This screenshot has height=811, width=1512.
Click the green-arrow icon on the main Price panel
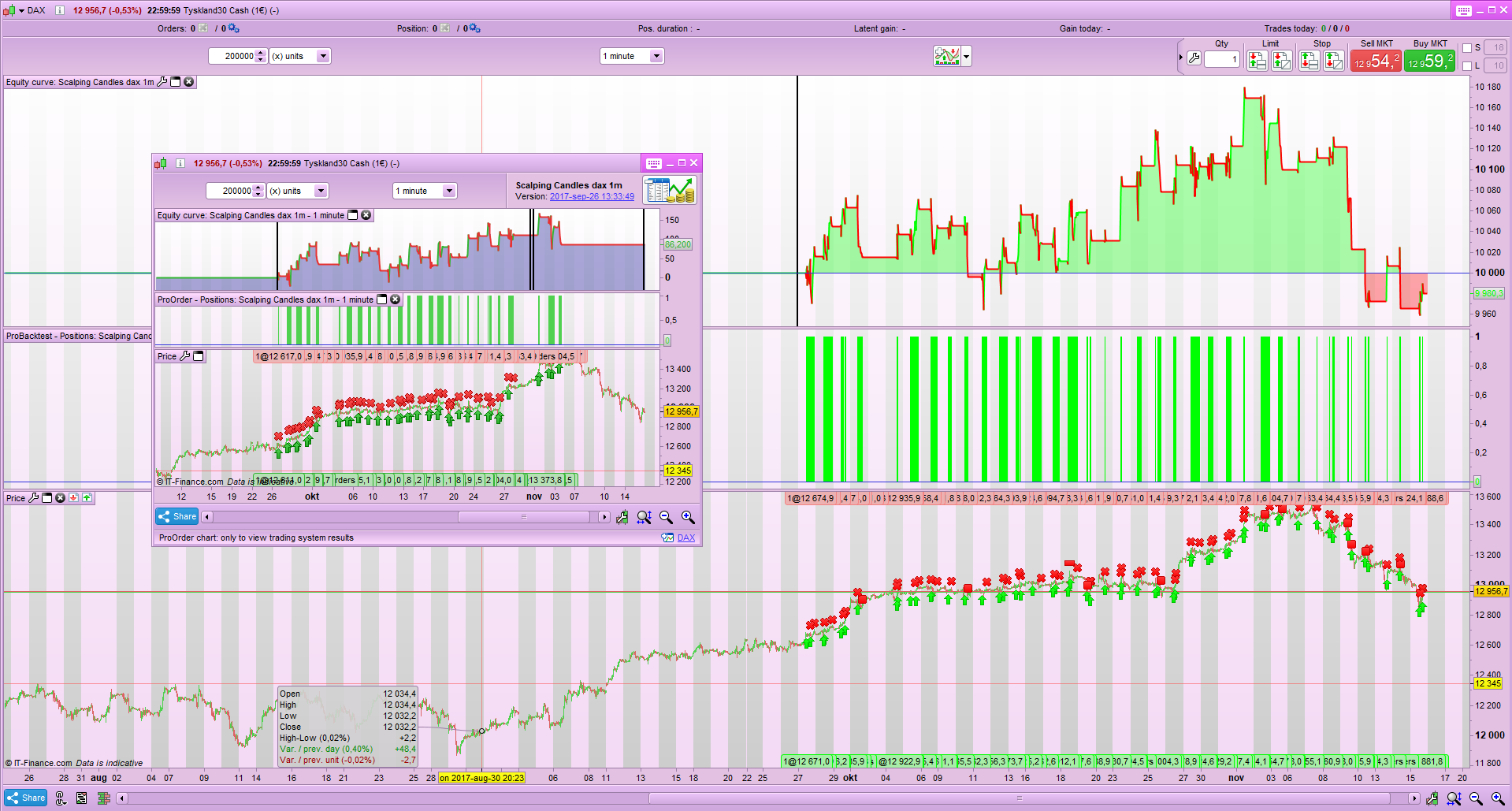[87, 498]
